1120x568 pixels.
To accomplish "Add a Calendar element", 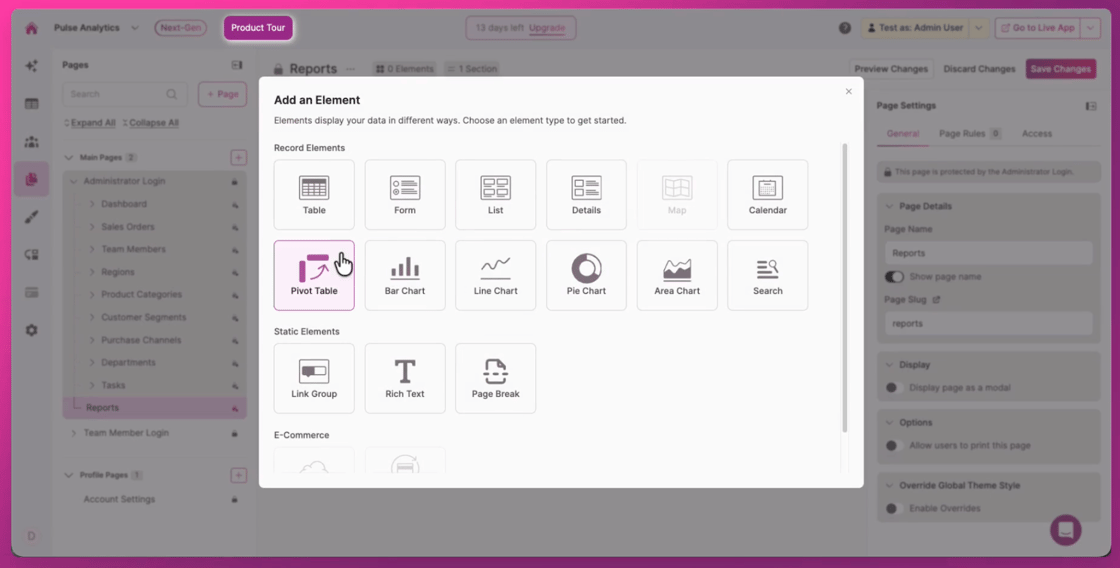I will (x=768, y=194).
